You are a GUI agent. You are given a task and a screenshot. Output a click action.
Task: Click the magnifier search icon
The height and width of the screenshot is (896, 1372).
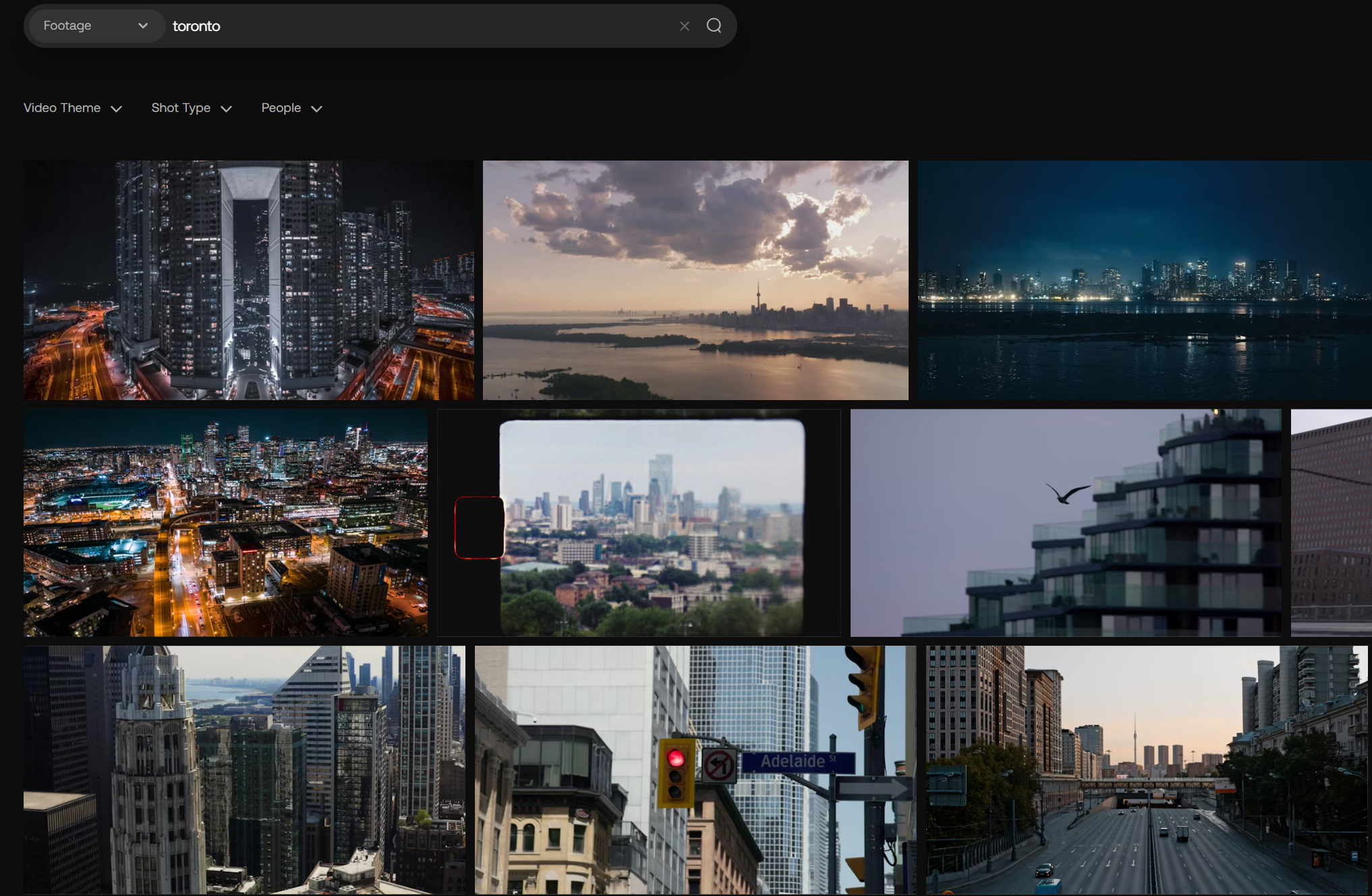point(714,26)
